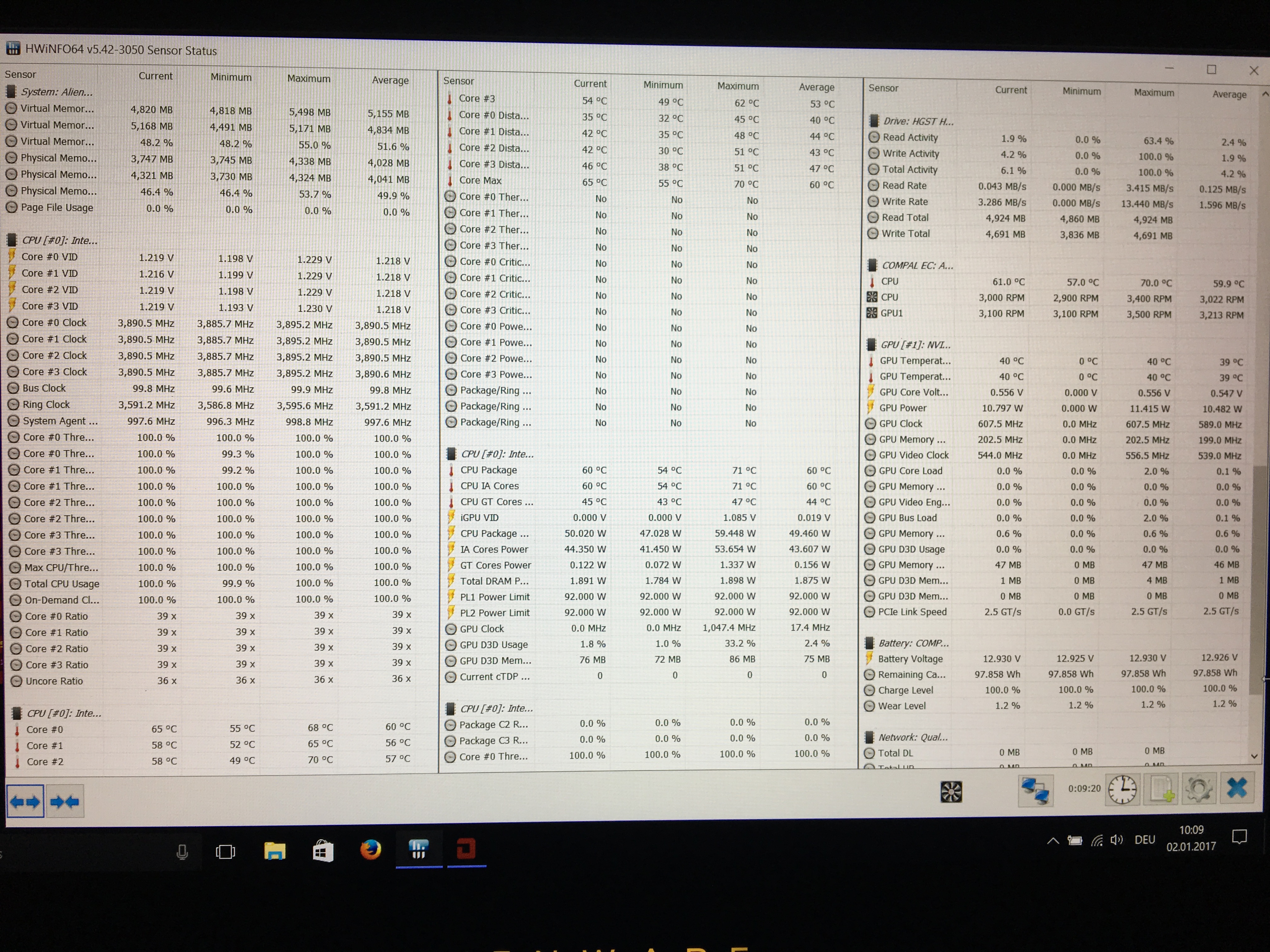1270x952 pixels.
Task: Click the Average column header in right panel
Action: tap(1229, 94)
